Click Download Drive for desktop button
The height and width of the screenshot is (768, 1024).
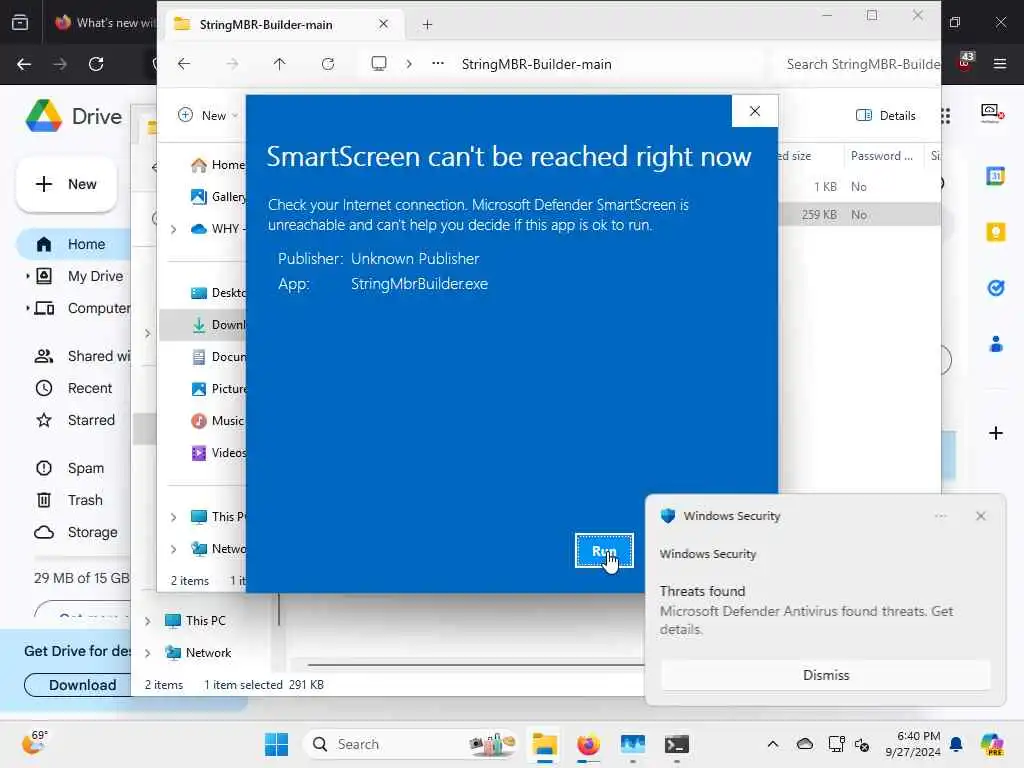78,685
